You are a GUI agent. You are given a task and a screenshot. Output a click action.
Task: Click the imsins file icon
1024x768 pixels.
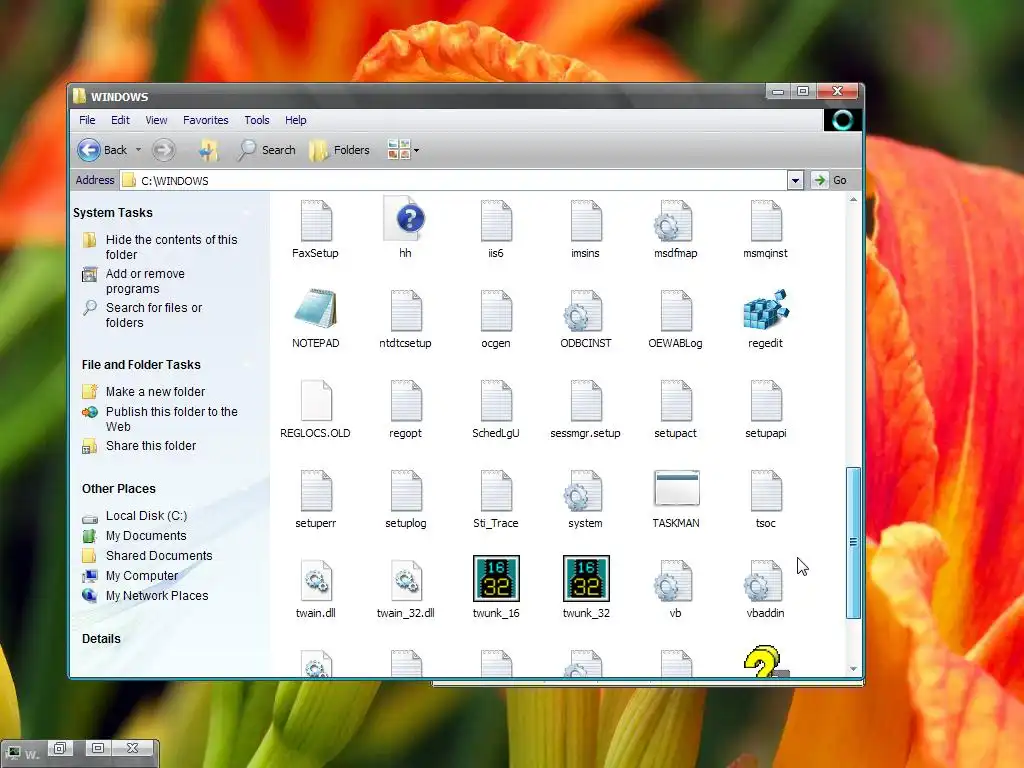click(586, 221)
